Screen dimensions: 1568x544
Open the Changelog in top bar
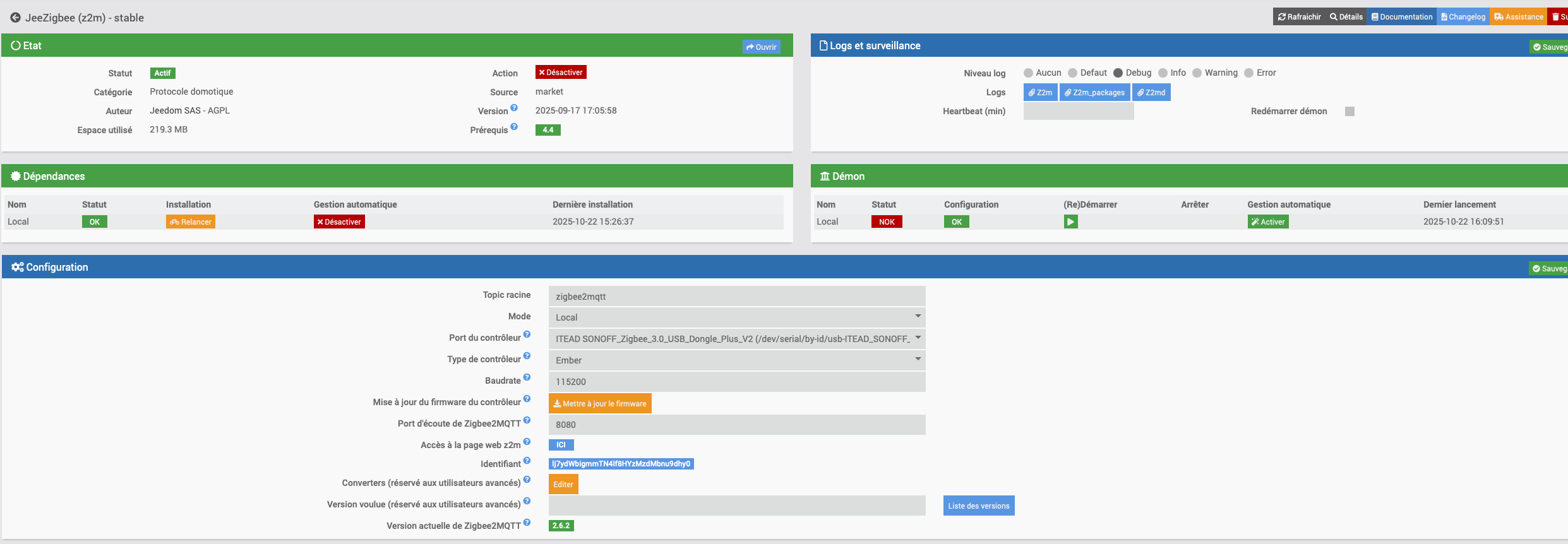1463,17
